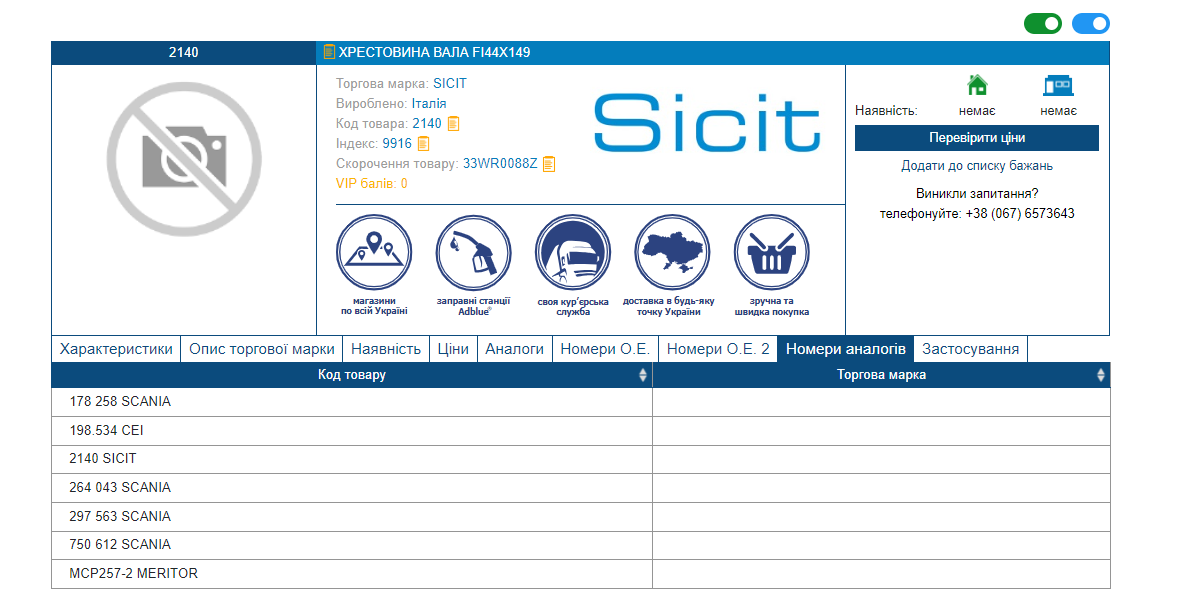This screenshot has width=1197, height=615.
Task: Click the Додати до списку бажань link
Action: tap(977, 166)
